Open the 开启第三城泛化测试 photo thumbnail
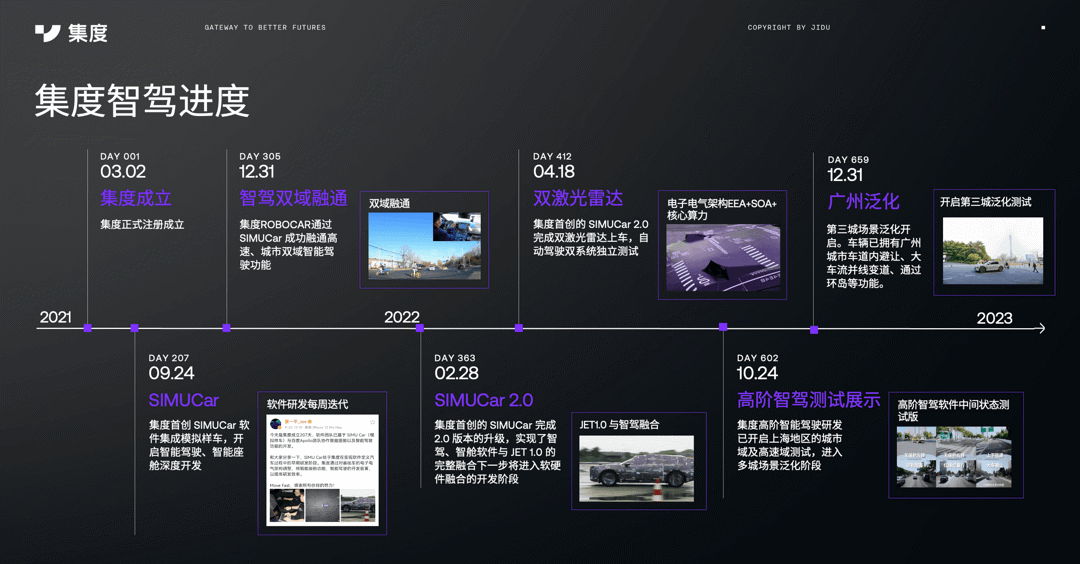Viewport: 1080px width, 564px height. (x=993, y=251)
